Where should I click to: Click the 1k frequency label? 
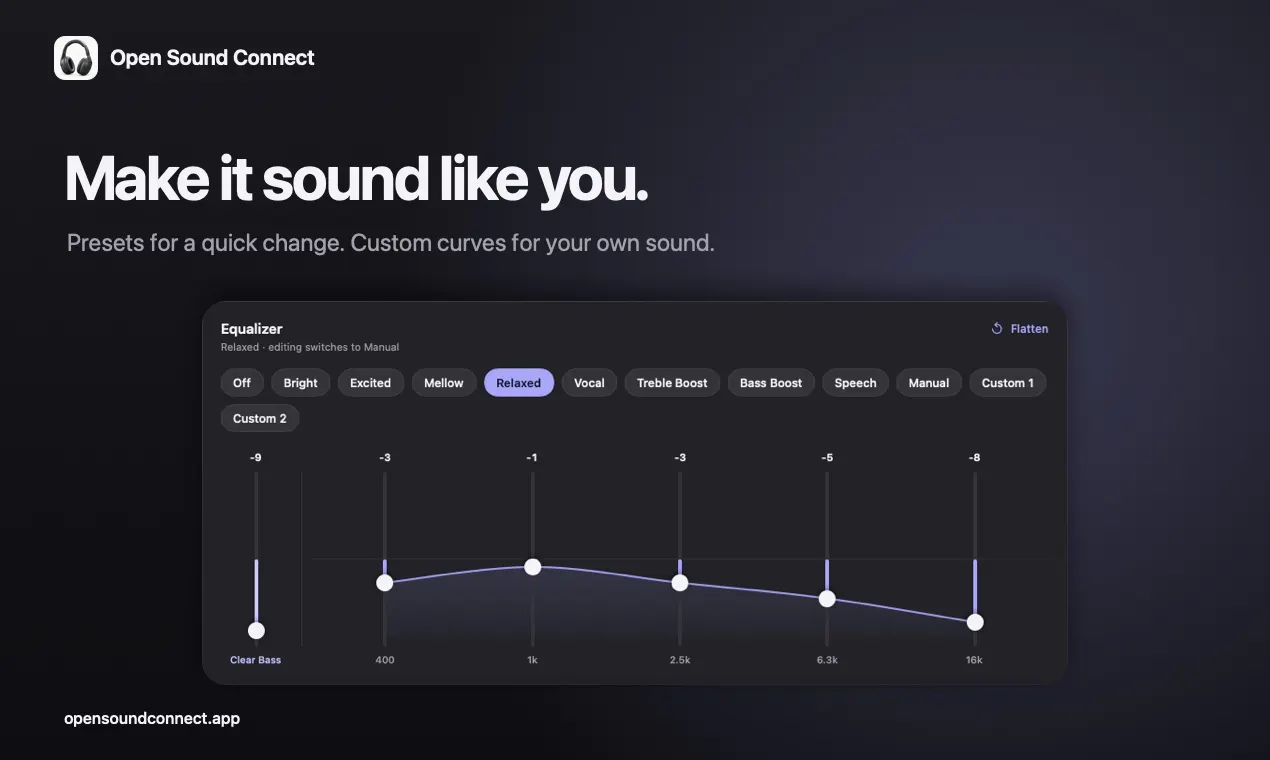[532, 660]
